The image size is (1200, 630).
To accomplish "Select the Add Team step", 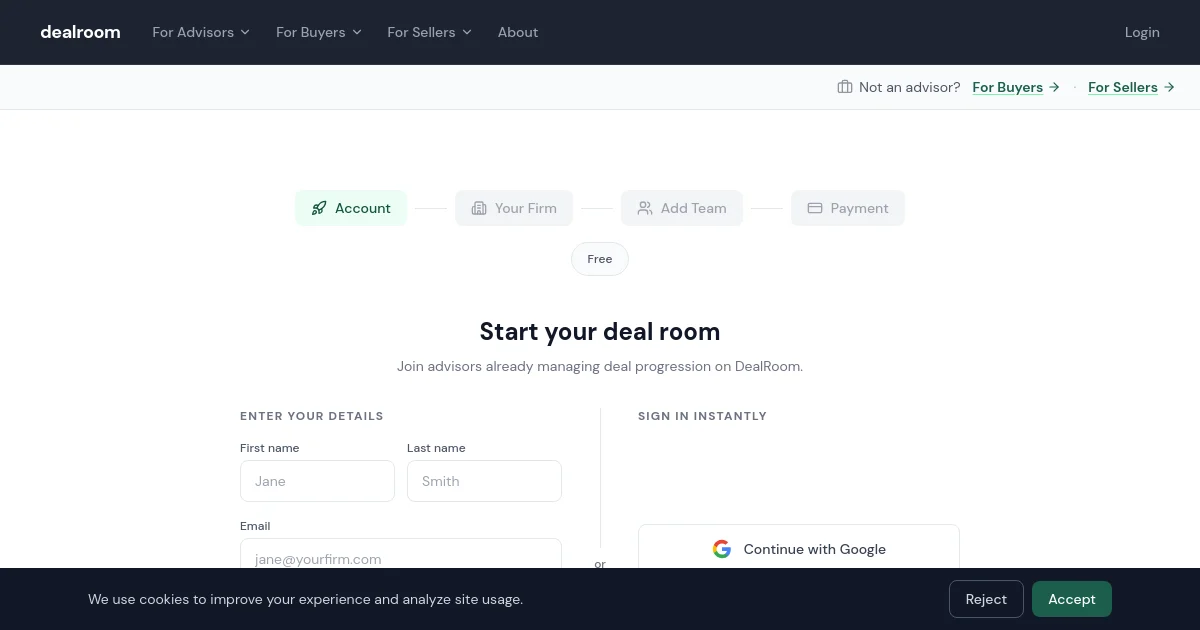I will [x=682, y=208].
